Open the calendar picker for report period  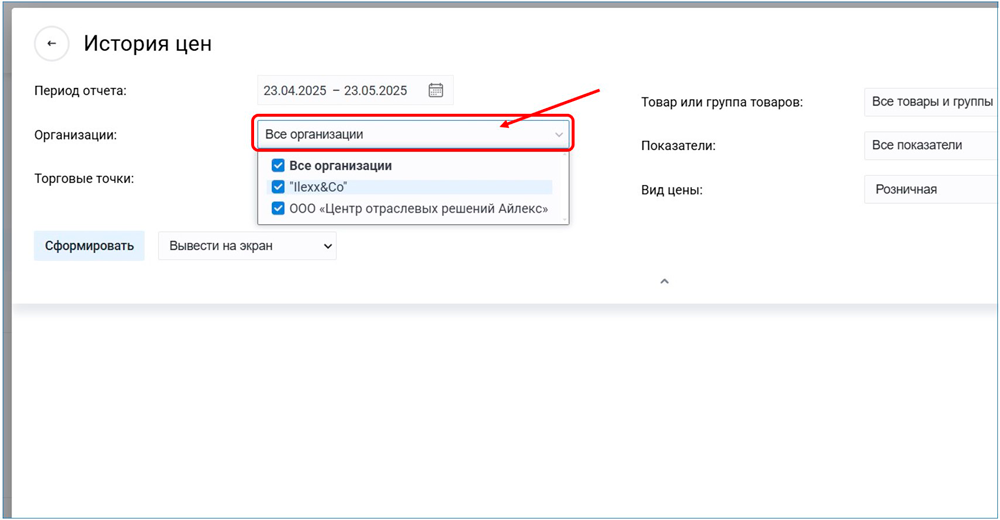[436, 90]
